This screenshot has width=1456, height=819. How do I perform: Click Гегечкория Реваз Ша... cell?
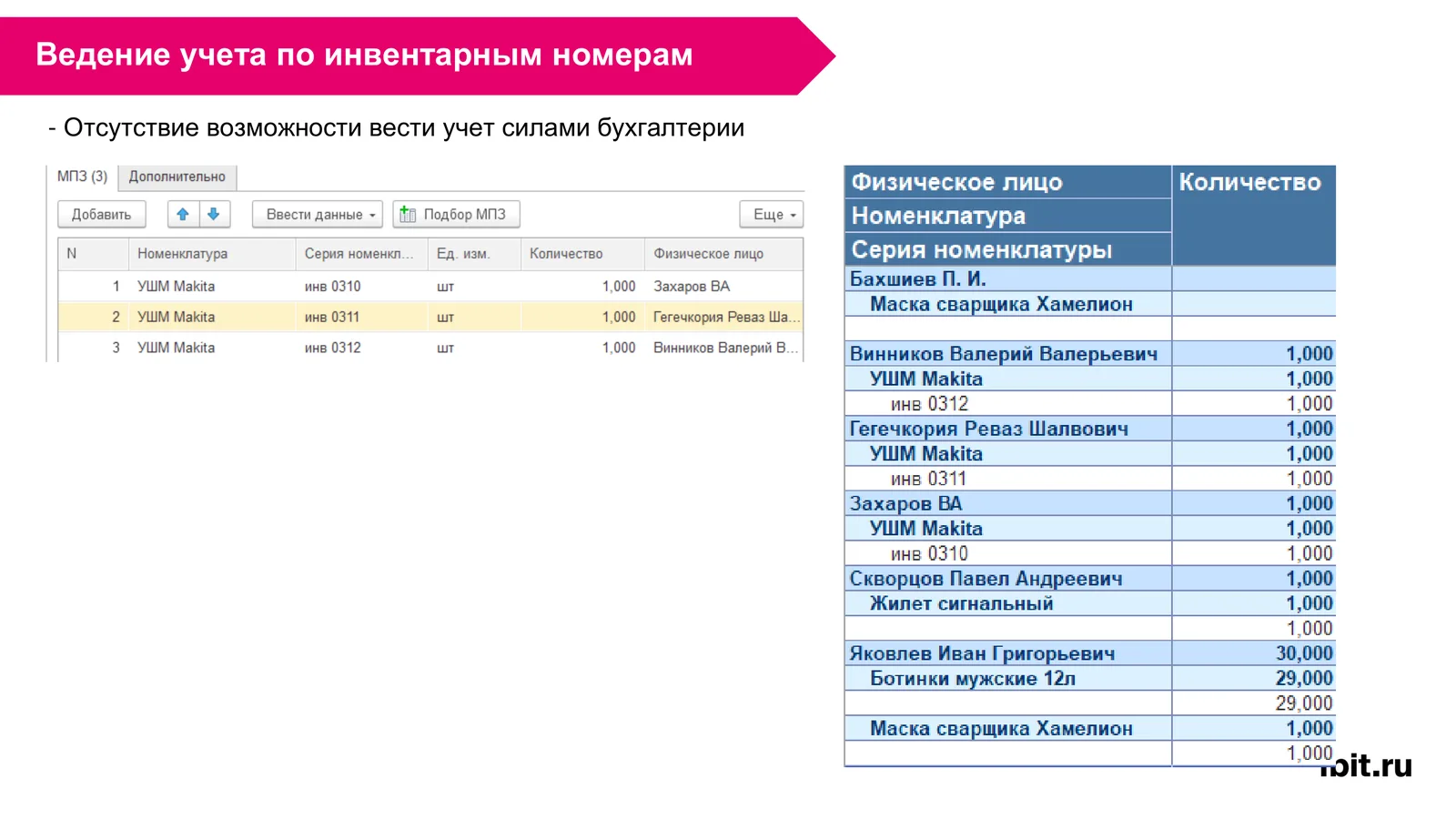click(723, 317)
